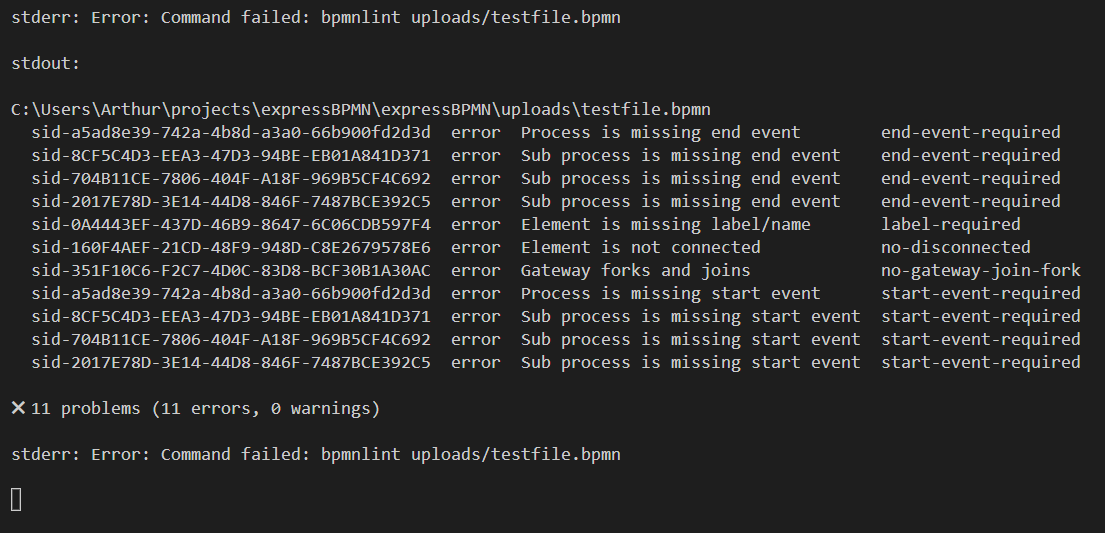Click the "Process is missing start event" message
Viewport: 1105px width, 533px height.
pyautogui.click(x=671, y=293)
